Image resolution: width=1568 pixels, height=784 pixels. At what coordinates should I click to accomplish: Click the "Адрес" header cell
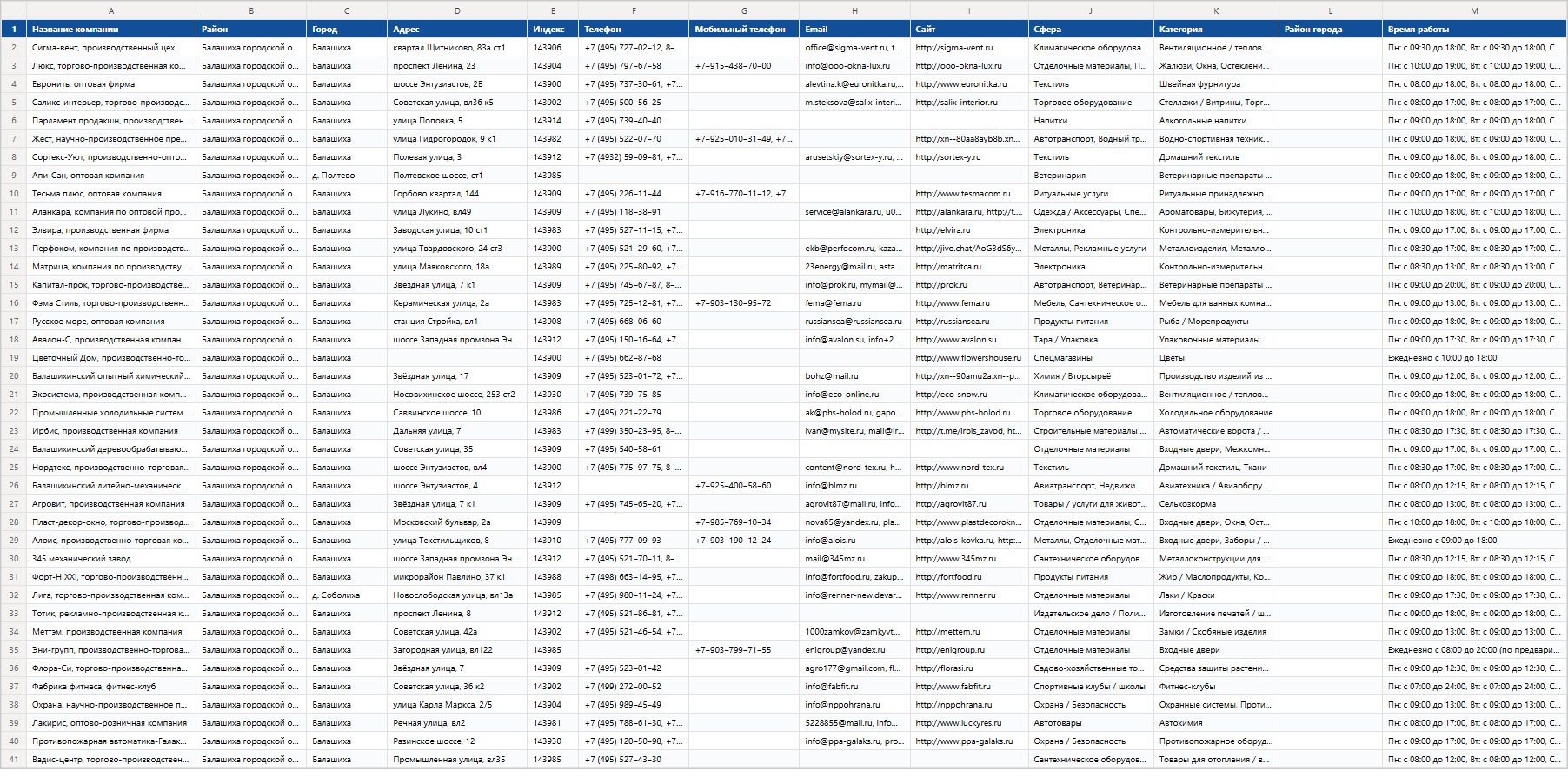pos(457,30)
